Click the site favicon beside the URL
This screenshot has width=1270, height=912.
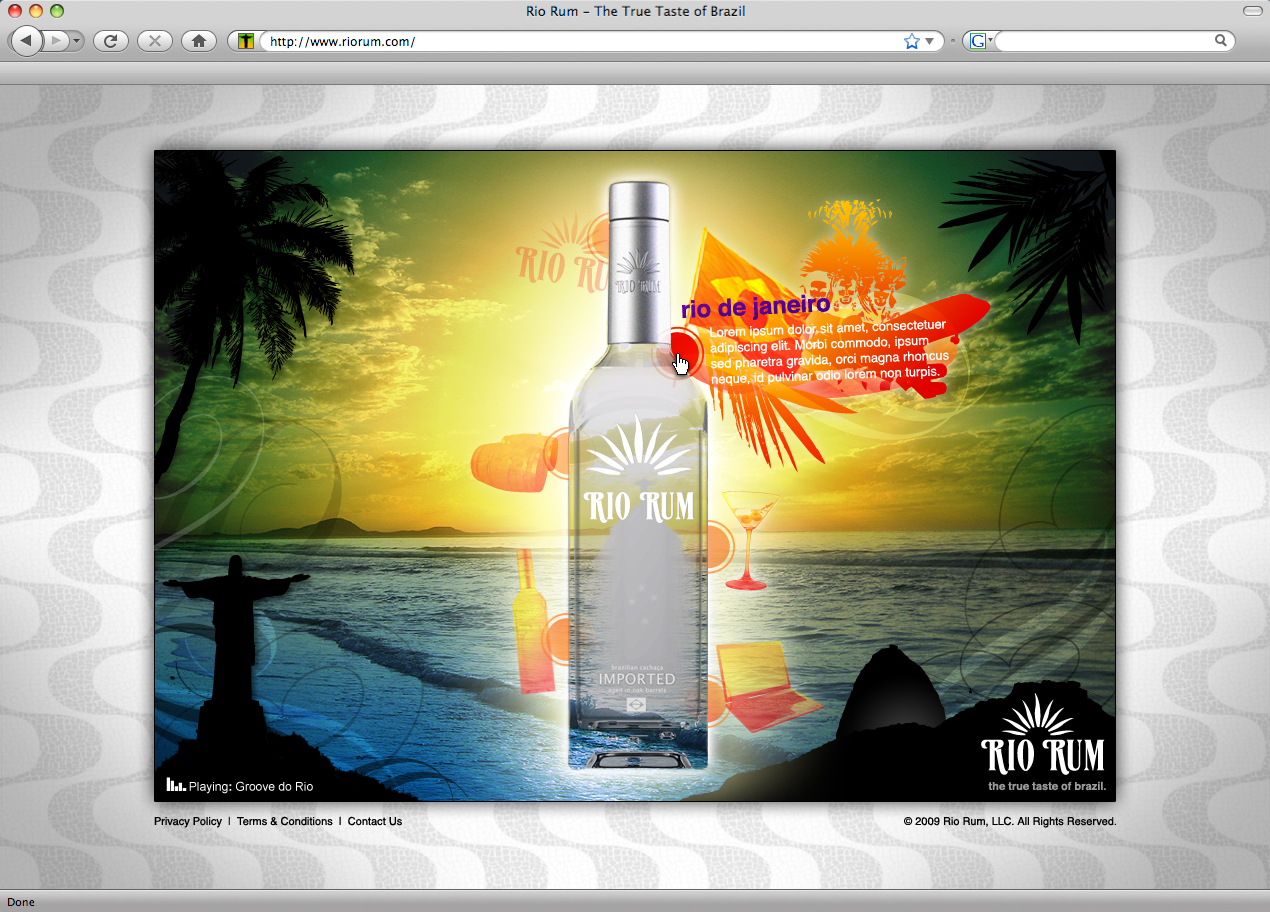pos(246,41)
